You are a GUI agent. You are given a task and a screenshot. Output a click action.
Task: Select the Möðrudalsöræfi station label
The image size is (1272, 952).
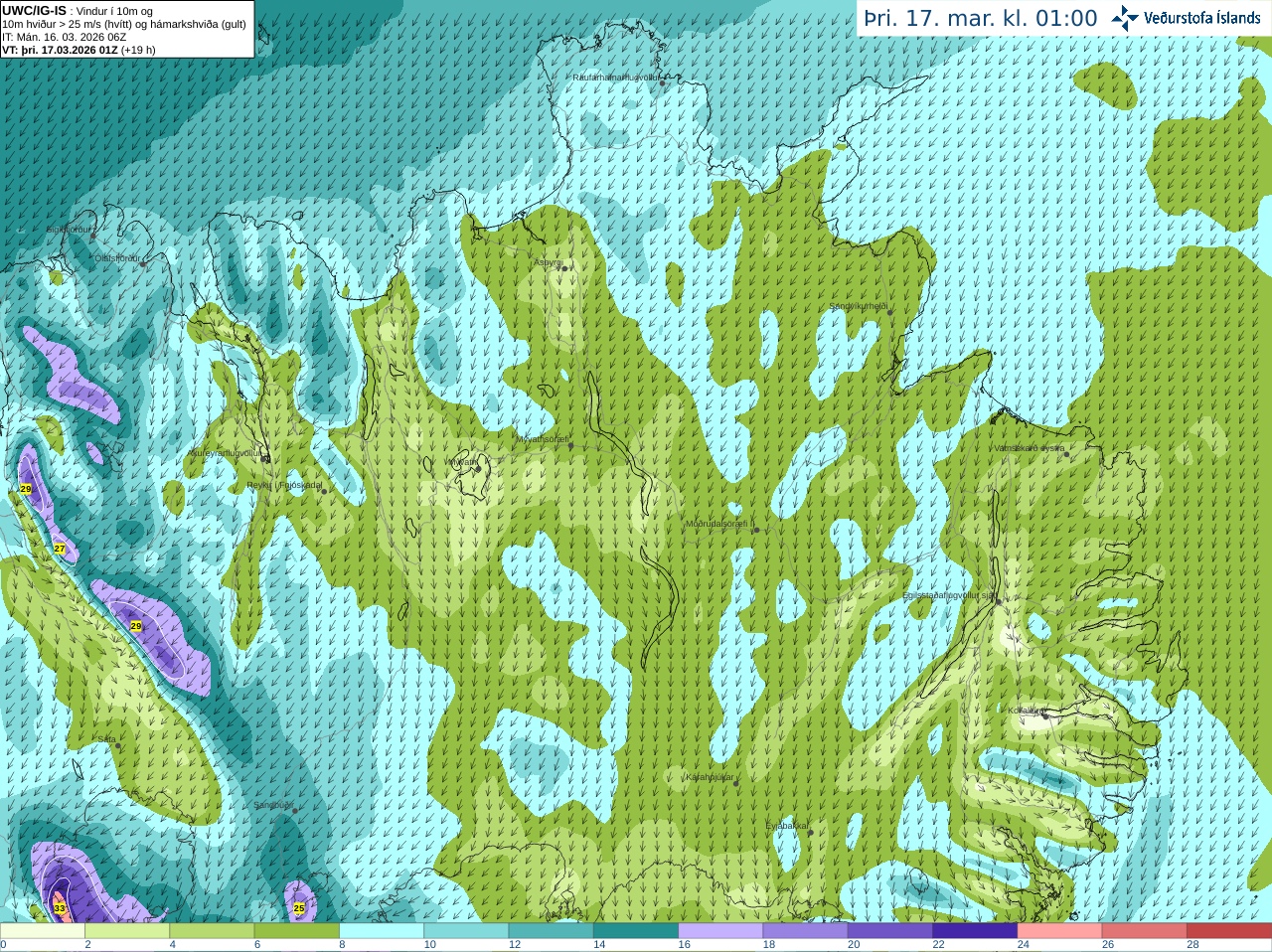click(719, 524)
